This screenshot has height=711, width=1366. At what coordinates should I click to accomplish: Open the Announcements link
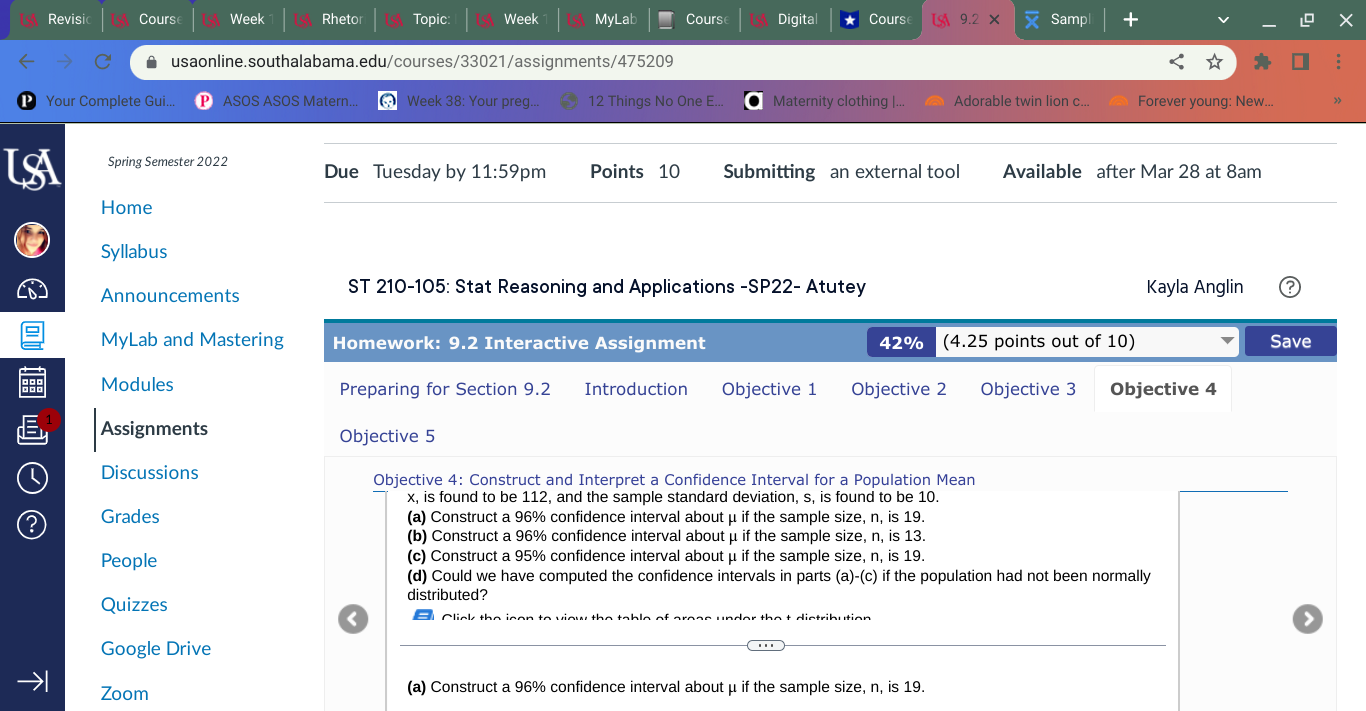click(x=170, y=296)
